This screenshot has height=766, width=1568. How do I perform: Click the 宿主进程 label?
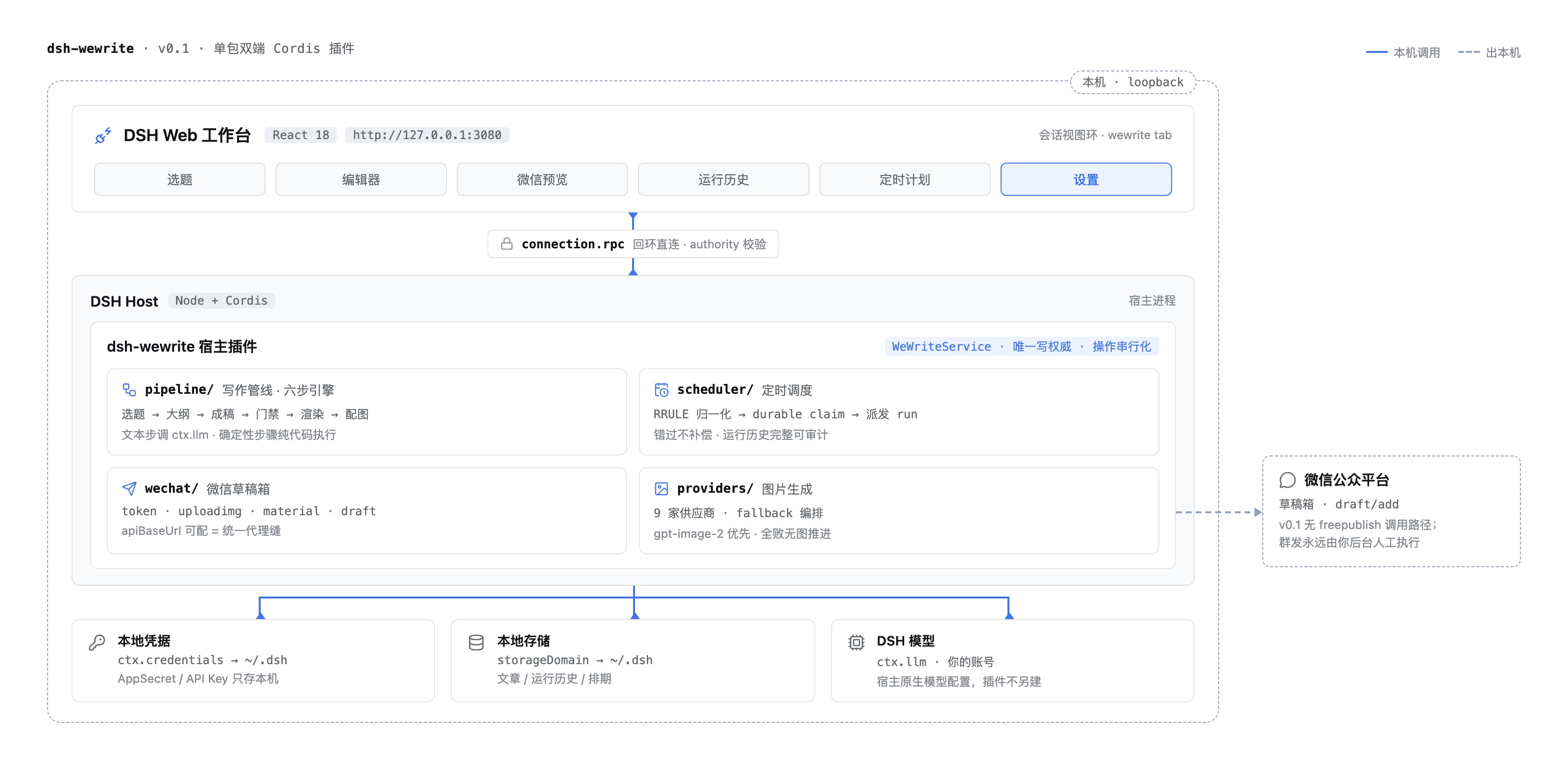tap(1151, 301)
